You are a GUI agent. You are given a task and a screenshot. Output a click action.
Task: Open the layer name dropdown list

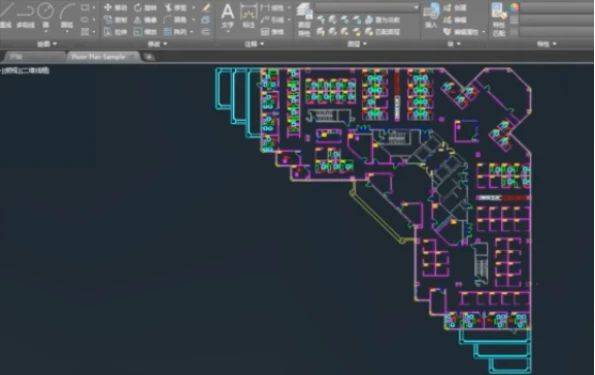click(x=367, y=8)
